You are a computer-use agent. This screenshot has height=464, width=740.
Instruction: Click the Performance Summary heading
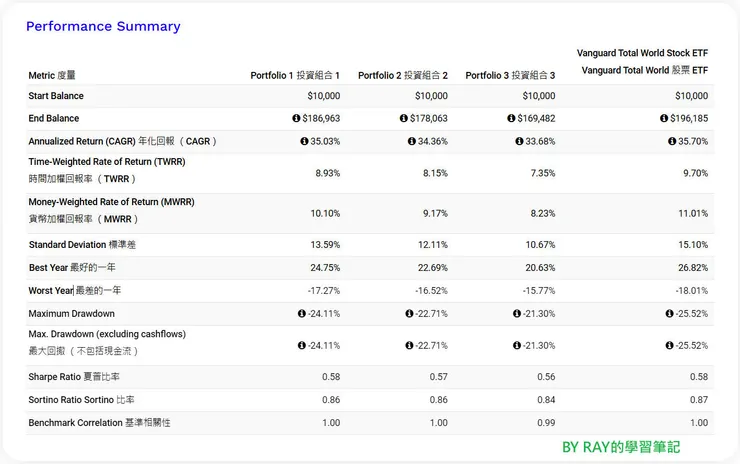[103, 27]
